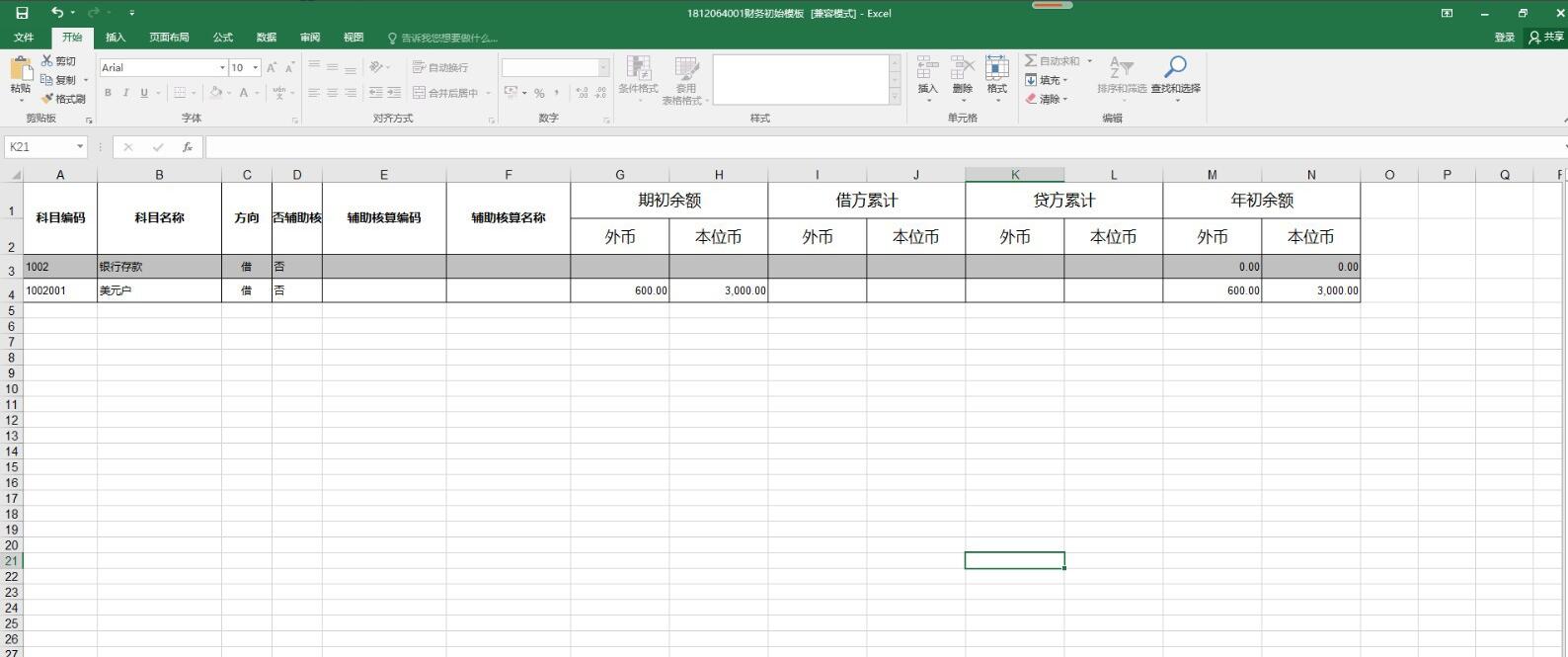Open Fill (填充) dropdown

point(1047,80)
